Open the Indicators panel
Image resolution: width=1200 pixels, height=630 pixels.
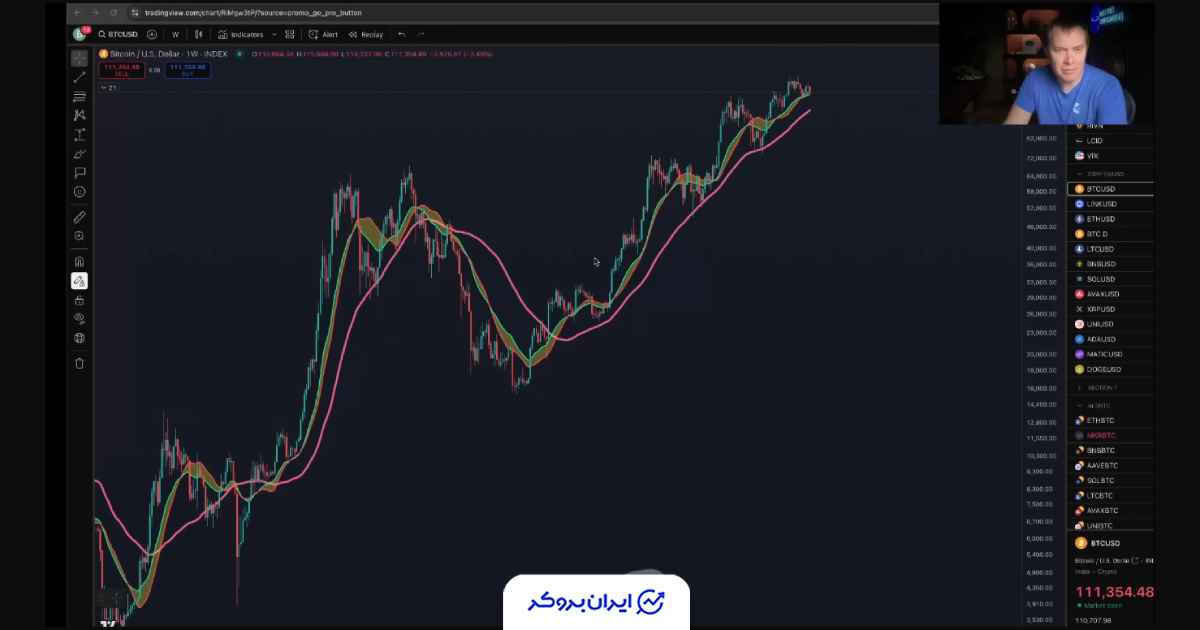(246, 34)
